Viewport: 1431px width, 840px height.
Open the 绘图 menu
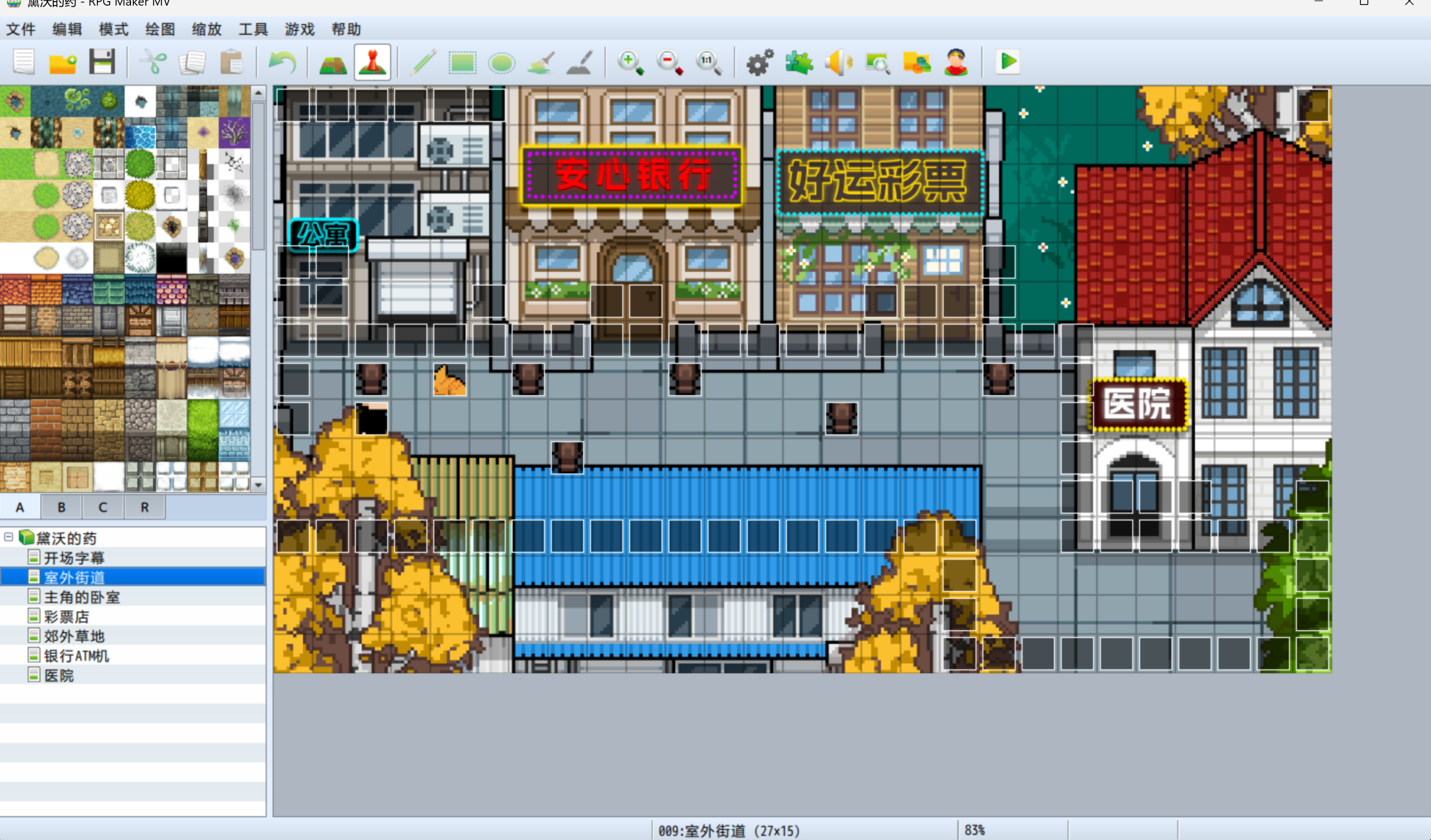(160, 29)
